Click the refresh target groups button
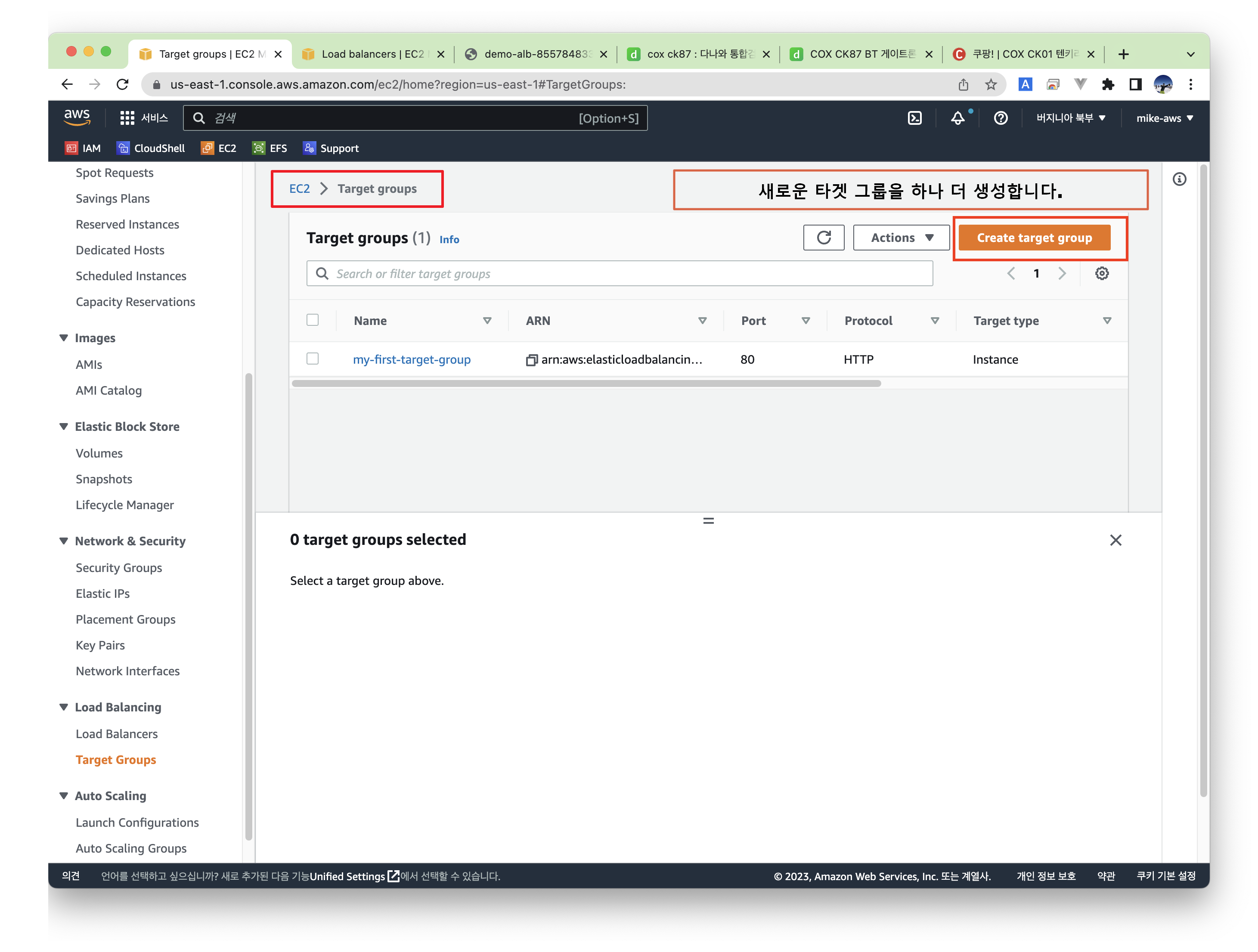 point(824,238)
